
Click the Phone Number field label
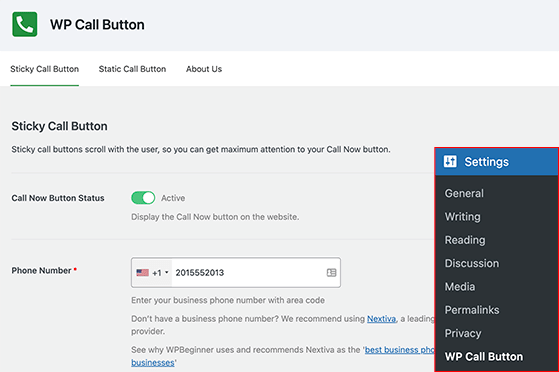[41, 271]
